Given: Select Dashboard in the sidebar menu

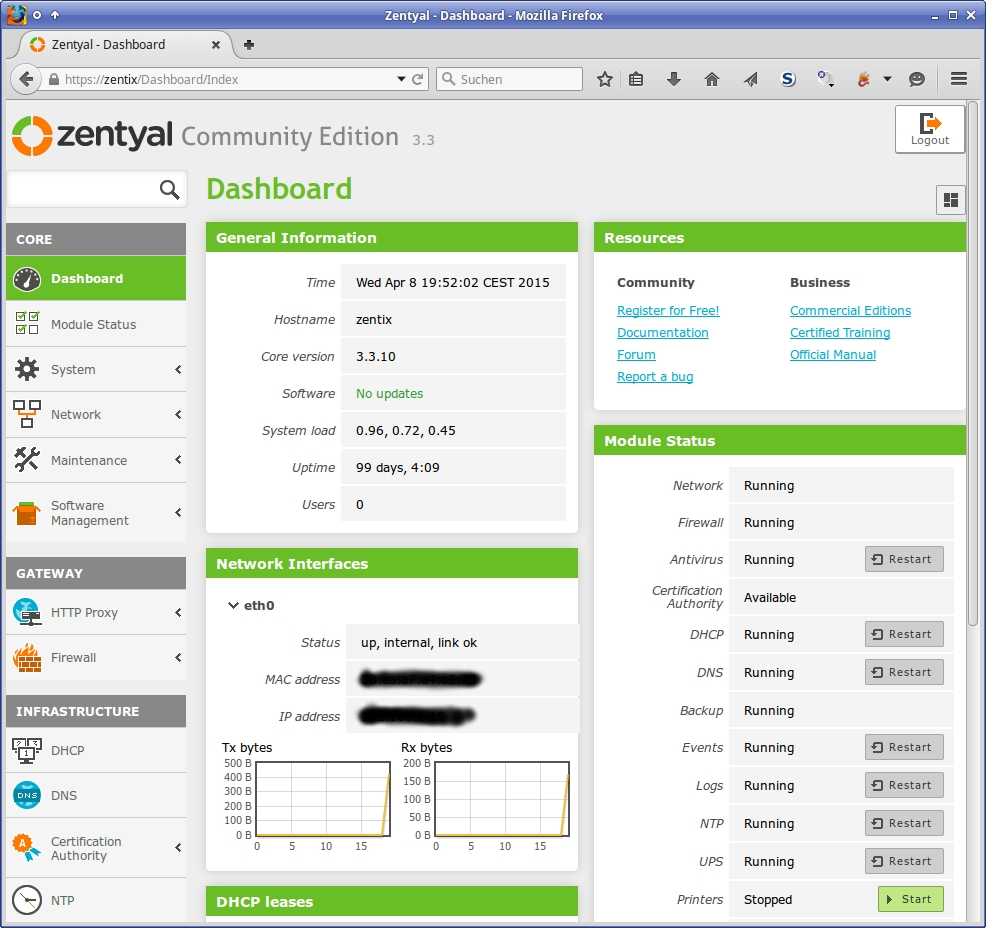Looking at the screenshot, I should tap(96, 279).
